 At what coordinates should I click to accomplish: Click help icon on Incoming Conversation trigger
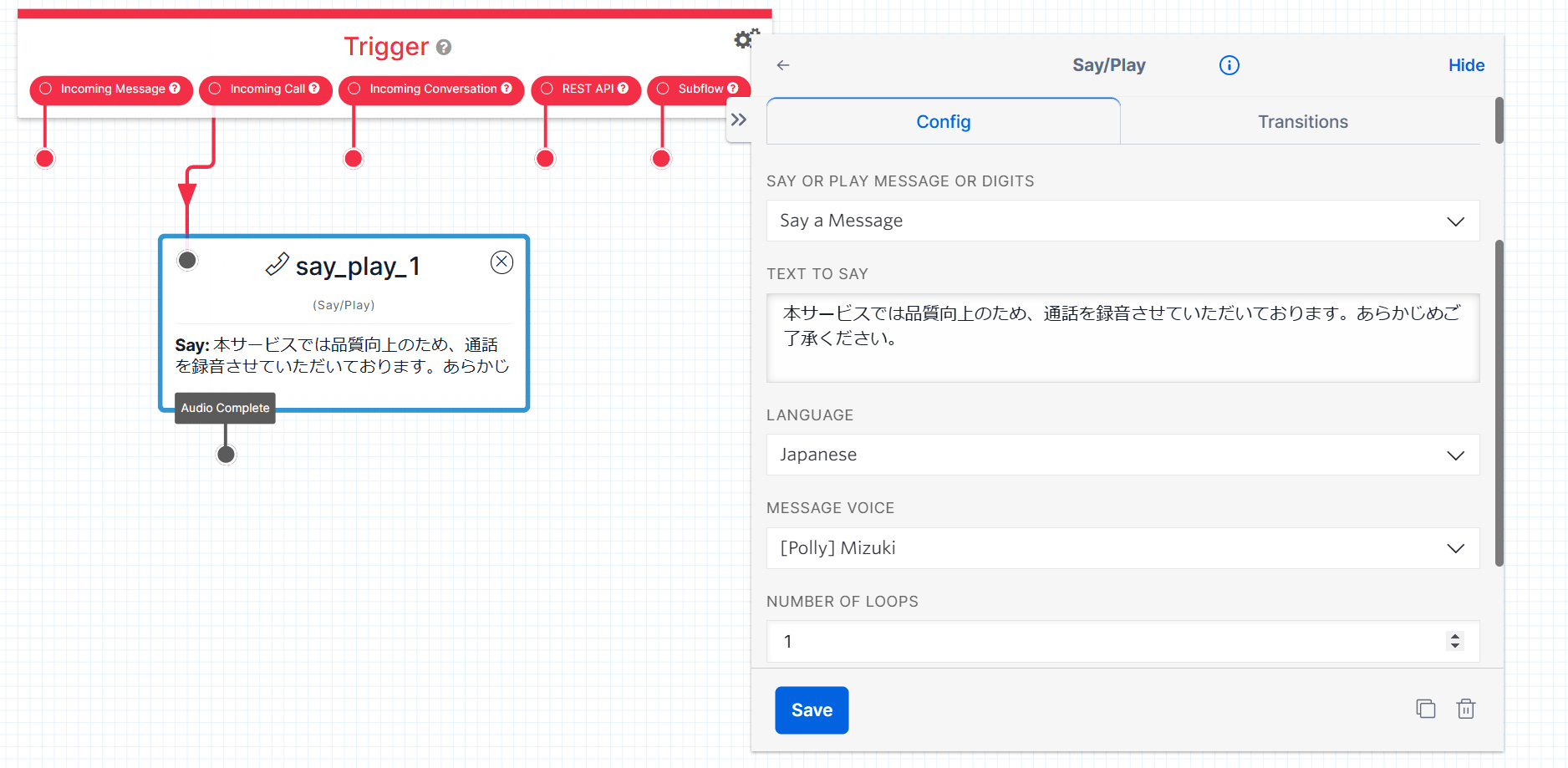click(x=507, y=88)
